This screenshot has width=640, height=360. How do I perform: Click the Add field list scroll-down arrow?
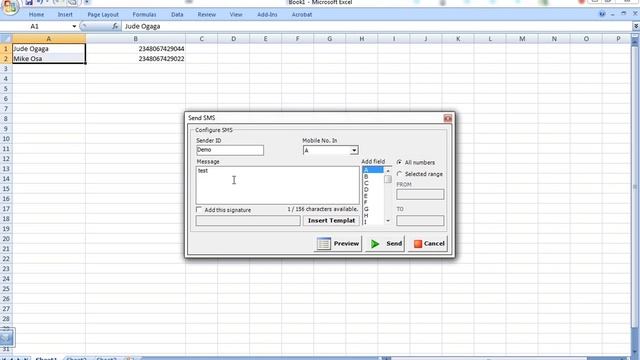[388, 221]
